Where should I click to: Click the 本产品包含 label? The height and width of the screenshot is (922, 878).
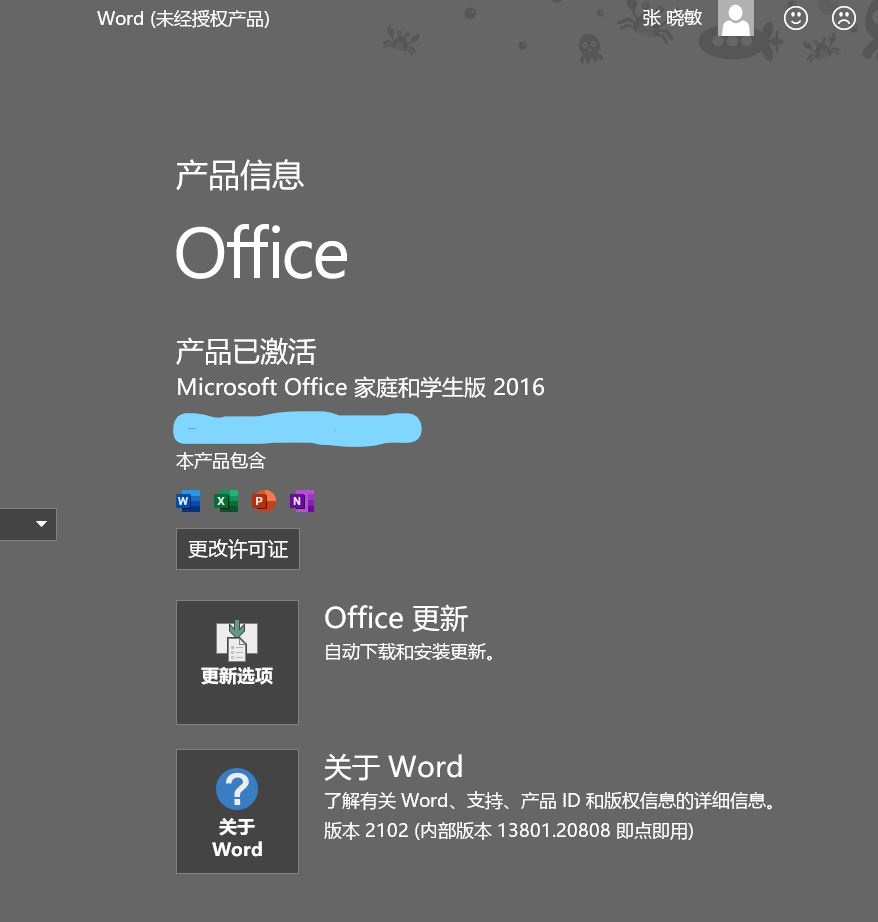221,461
